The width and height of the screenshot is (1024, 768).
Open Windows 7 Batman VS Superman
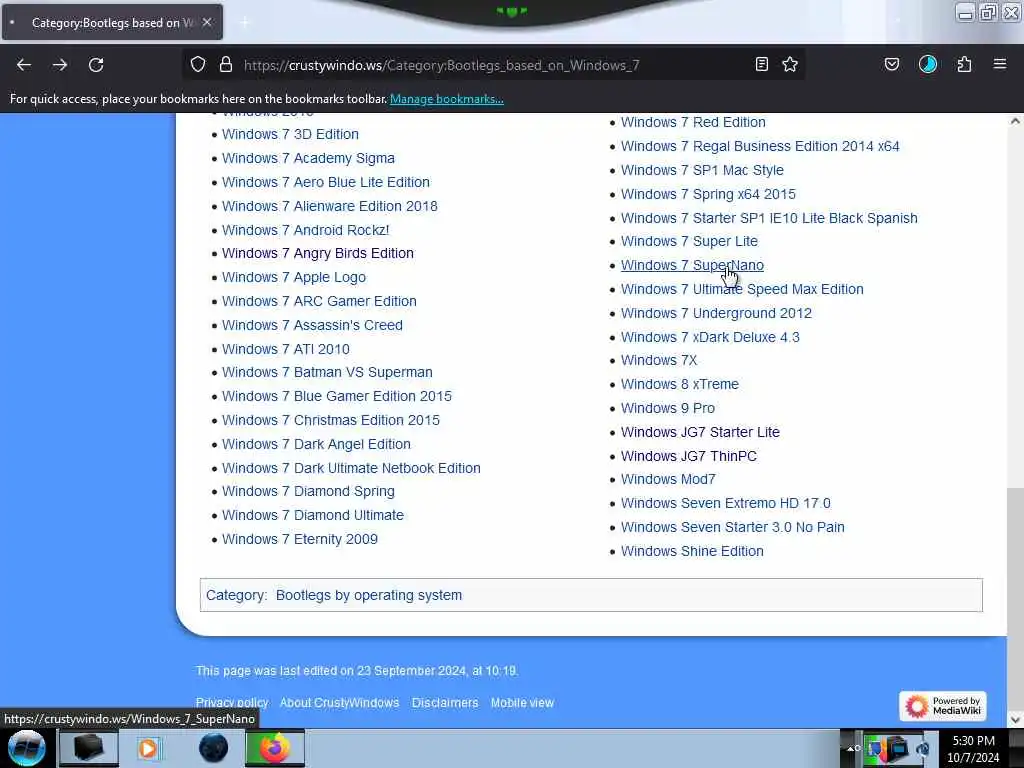[327, 372]
